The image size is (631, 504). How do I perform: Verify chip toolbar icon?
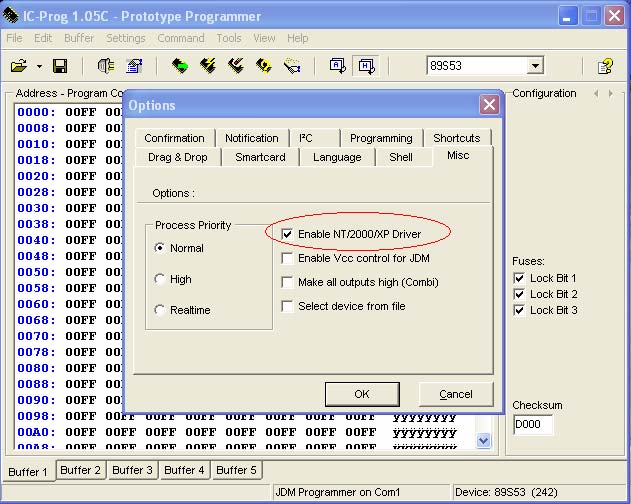pos(292,66)
